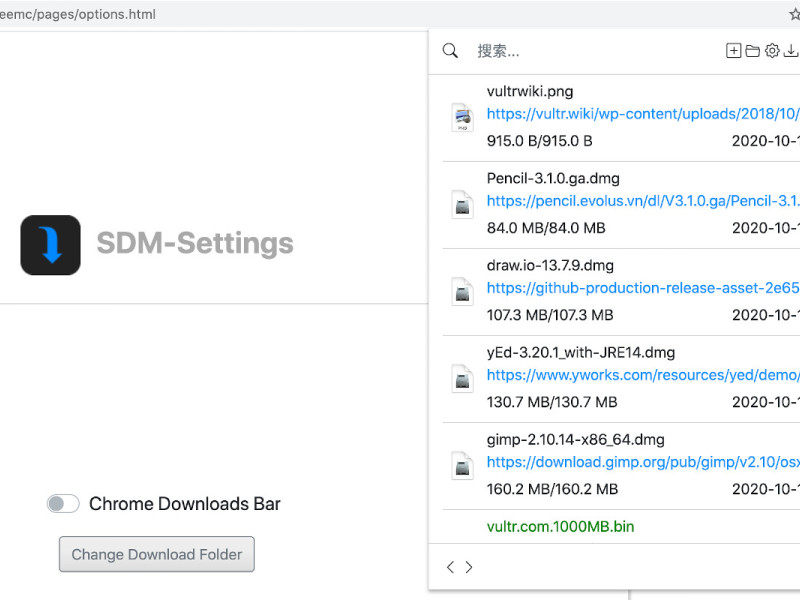Click the 130.7 MB/130.7 MB size text
The height and width of the screenshot is (600, 800).
pyautogui.click(x=552, y=402)
